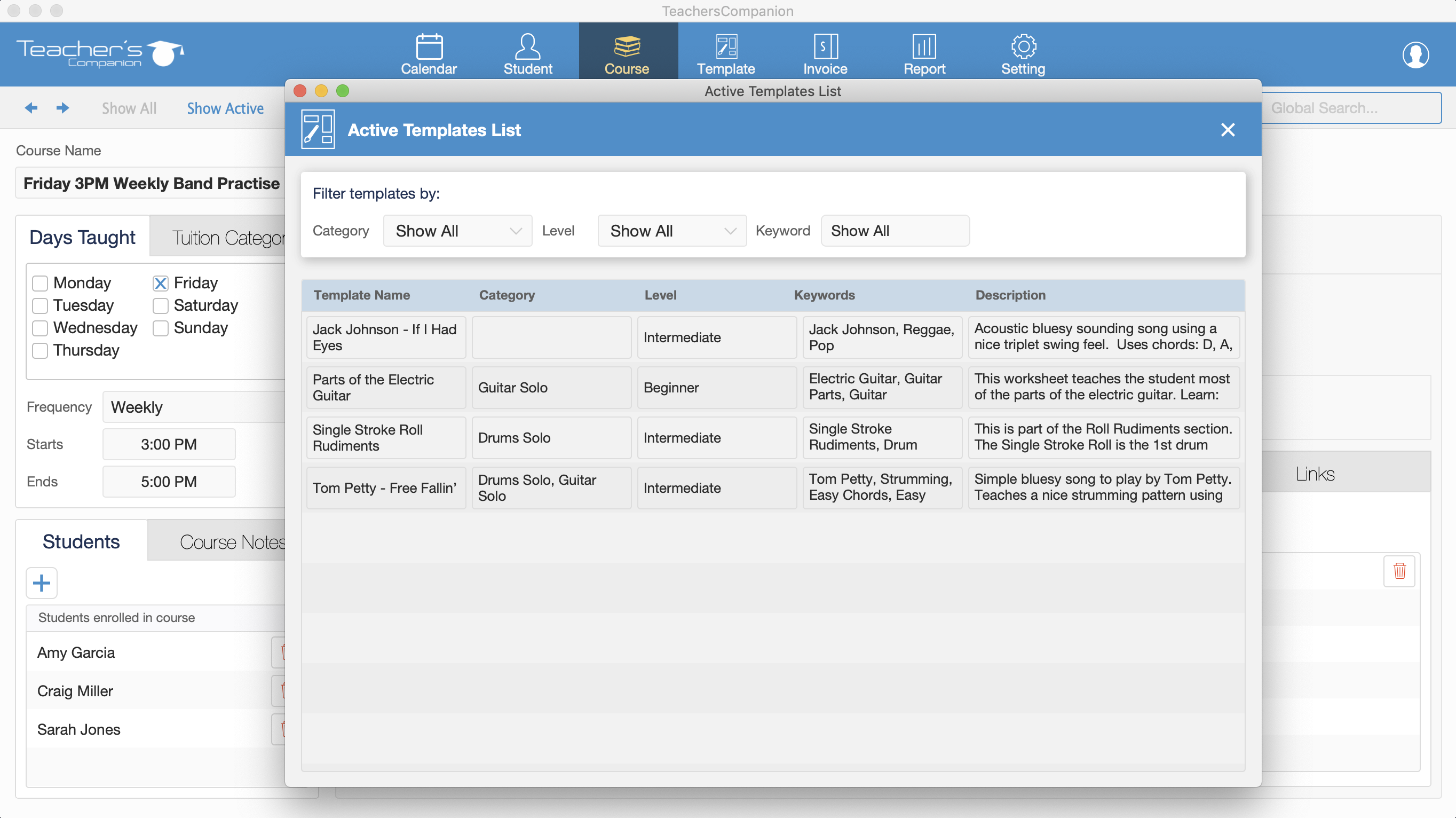Click the user profile icon

[1415, 54]
